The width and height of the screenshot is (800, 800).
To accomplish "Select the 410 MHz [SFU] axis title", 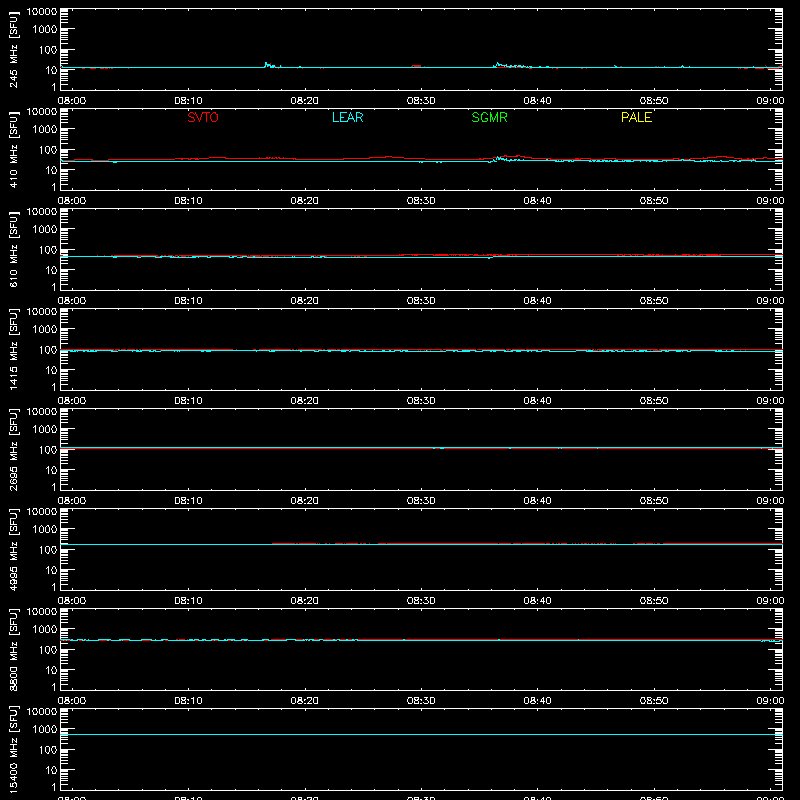I will click(13, 149).
